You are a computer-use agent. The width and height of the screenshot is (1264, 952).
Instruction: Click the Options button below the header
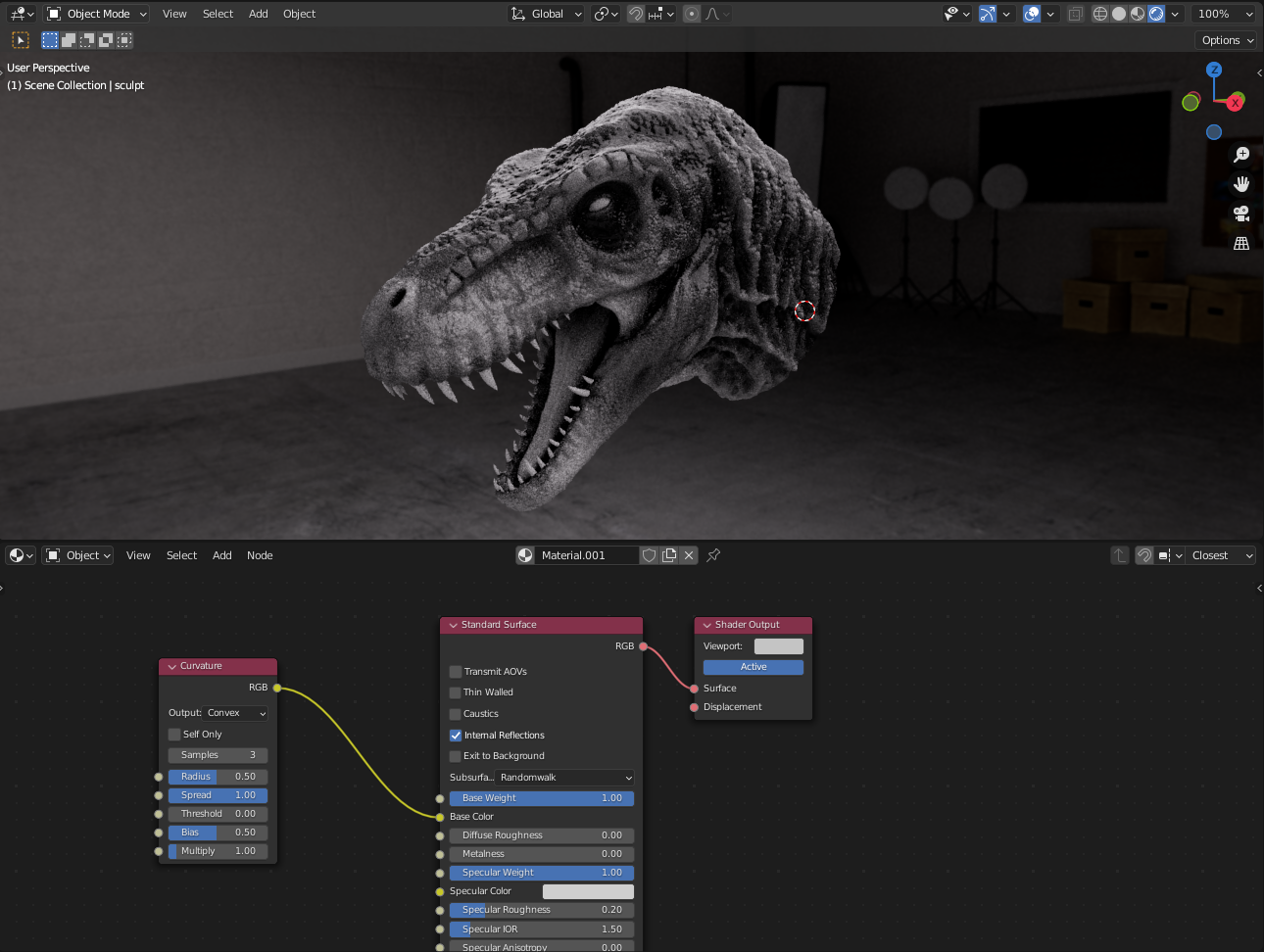(x=1225, y=40)
